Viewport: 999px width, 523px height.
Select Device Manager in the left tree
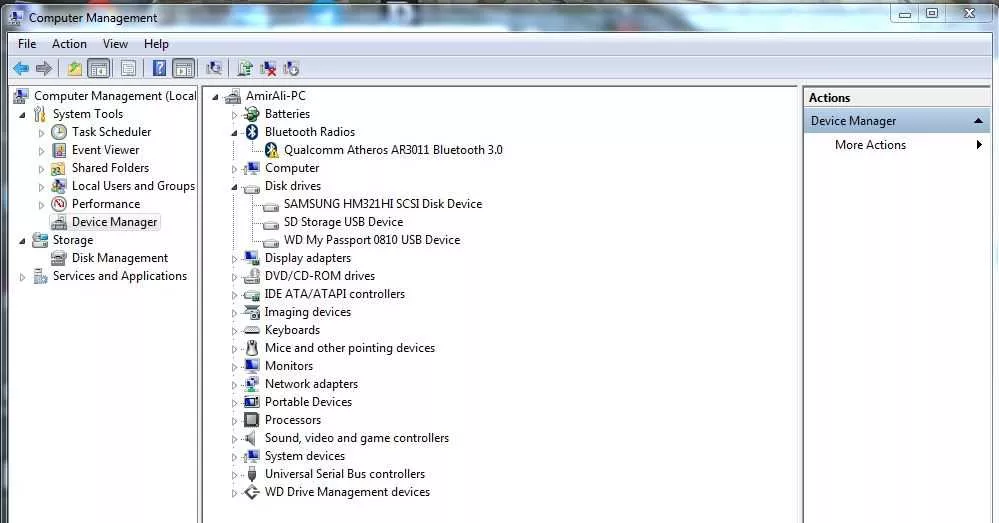[115, 222]
